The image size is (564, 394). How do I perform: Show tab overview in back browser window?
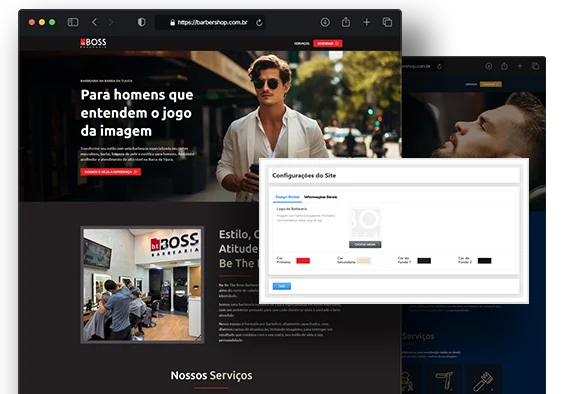pos(535,66)
